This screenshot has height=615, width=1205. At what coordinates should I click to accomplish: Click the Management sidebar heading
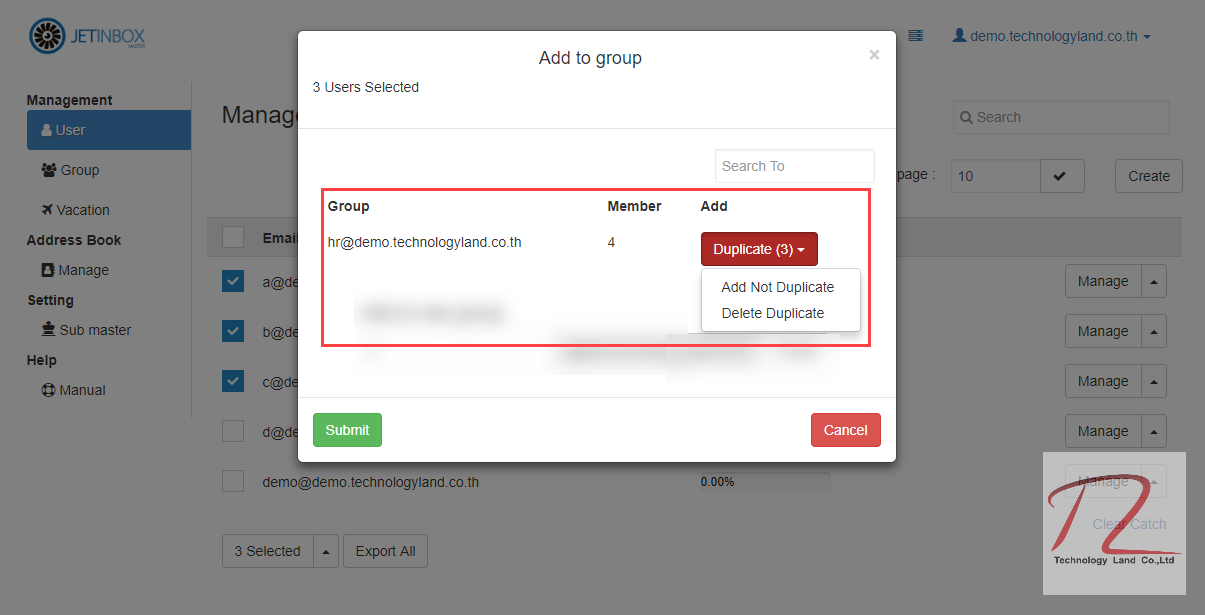coord(69,100)
